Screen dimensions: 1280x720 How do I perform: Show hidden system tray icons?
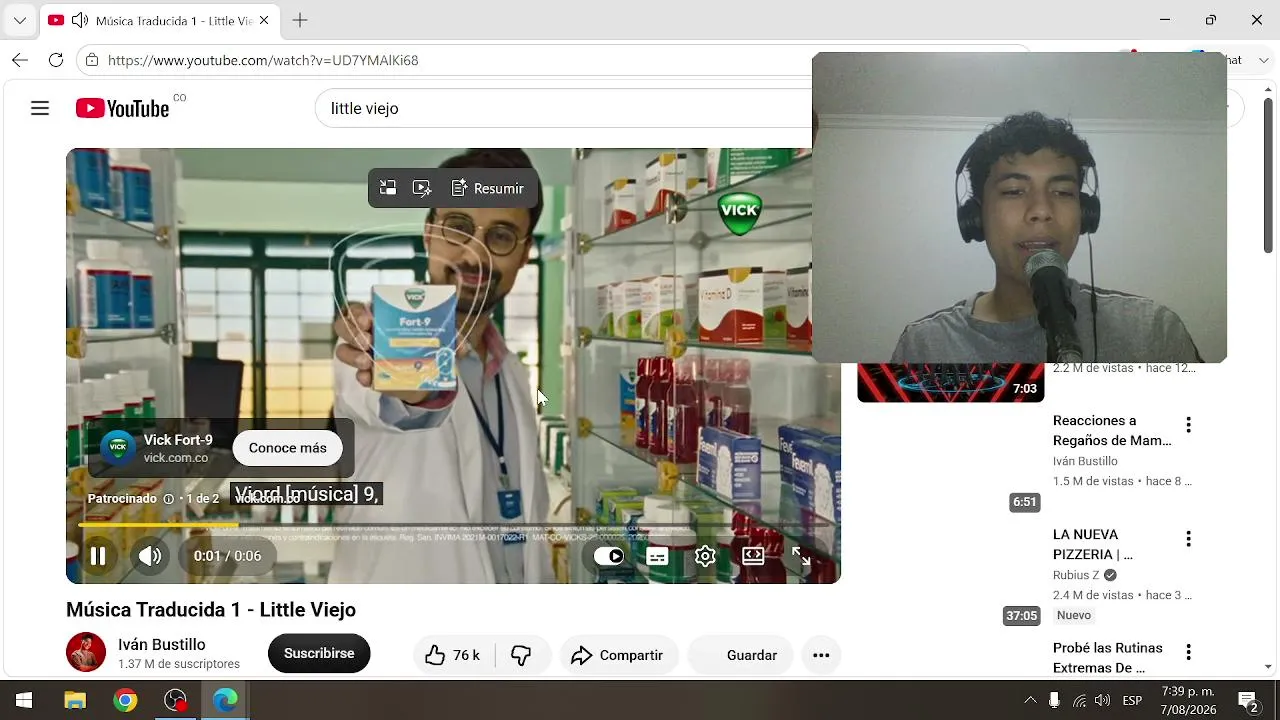click(x=1030, y=700)
